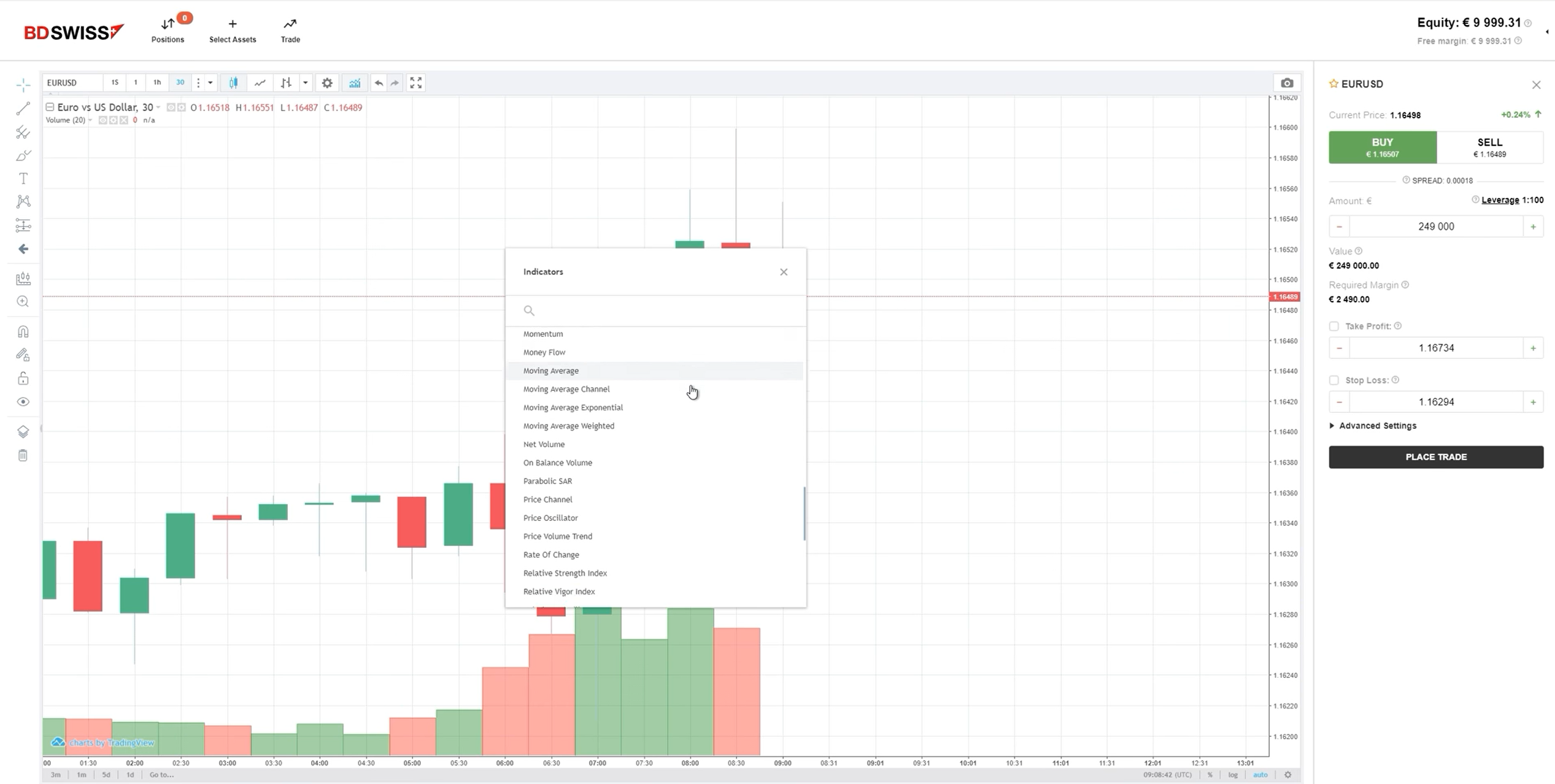The height and width of the screenshot is (784, 1555).
Task: Open the patterns drawing tool
Action: [23, 202]
